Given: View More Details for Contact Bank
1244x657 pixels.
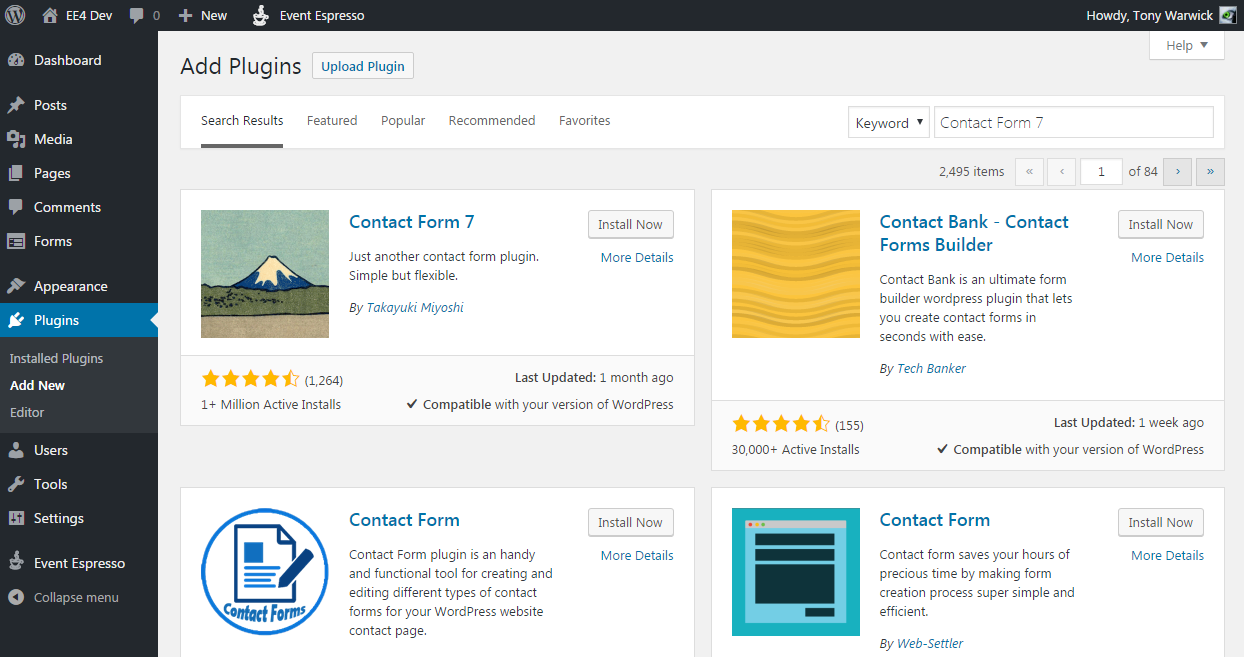Looking at the screenshot, I should coord(1167,257).
